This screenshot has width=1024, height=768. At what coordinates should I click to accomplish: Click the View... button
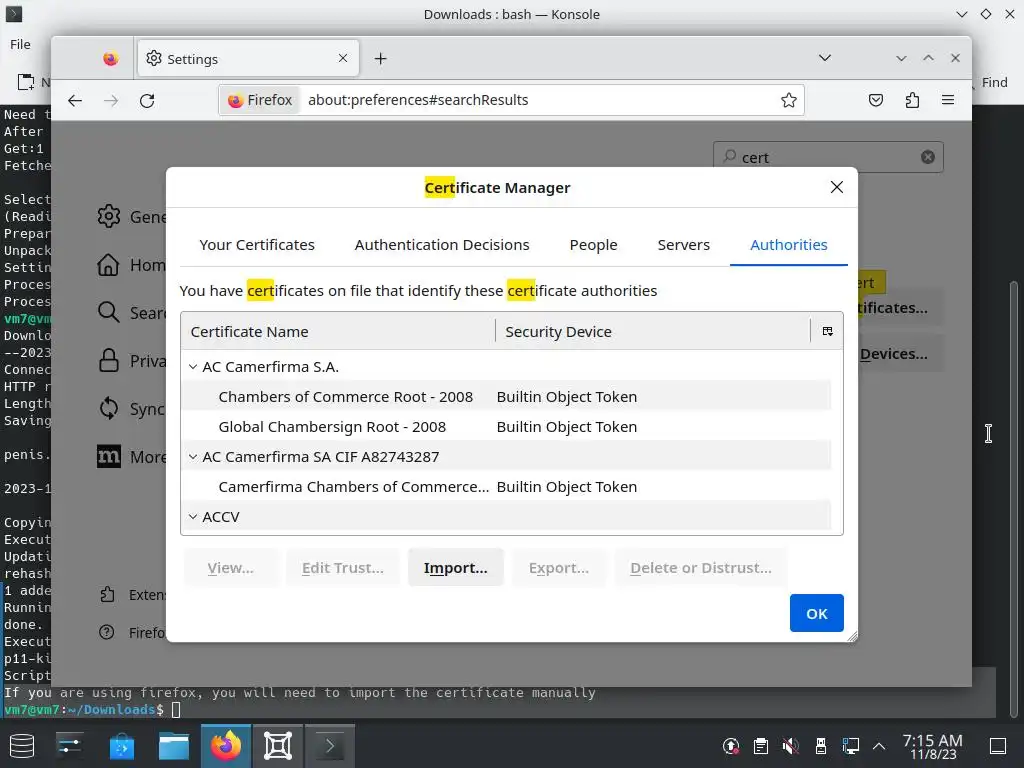231,568
